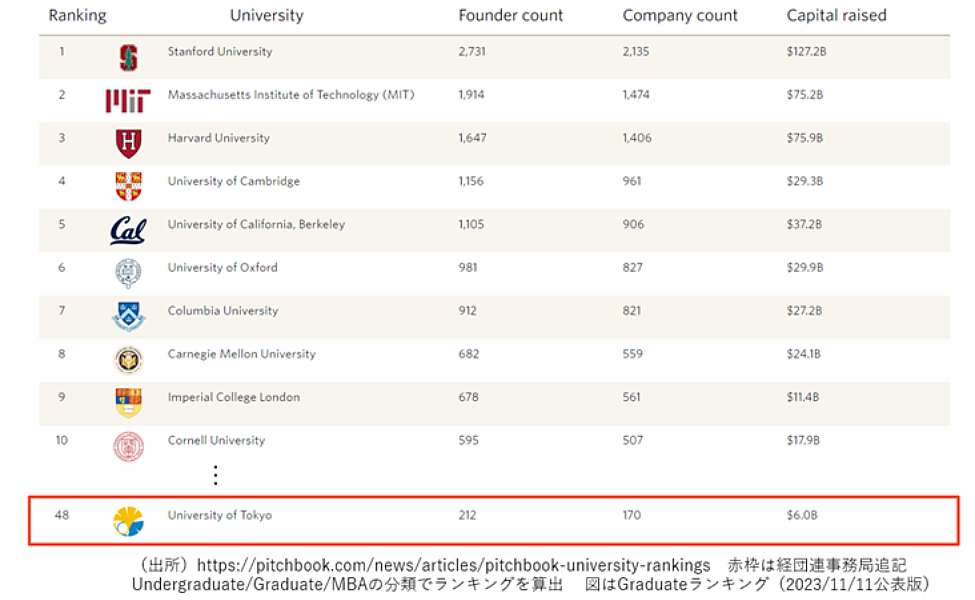This screenshot has width=975, height=600.
Task: Select the University of Tokyo name
Action: (x=219, y=515)
